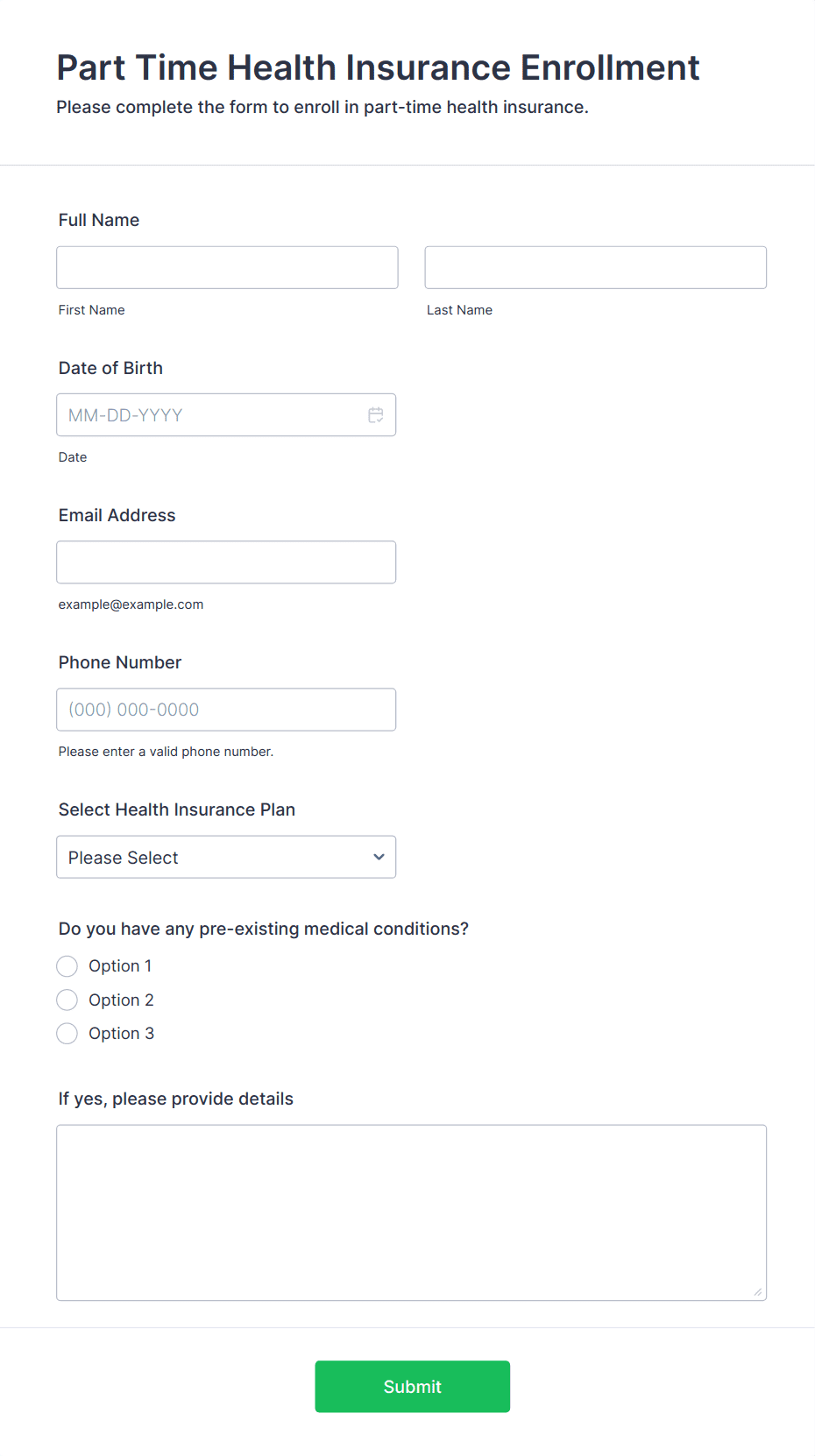Pick the Option 3 radio button

[x=67, y=1034]
